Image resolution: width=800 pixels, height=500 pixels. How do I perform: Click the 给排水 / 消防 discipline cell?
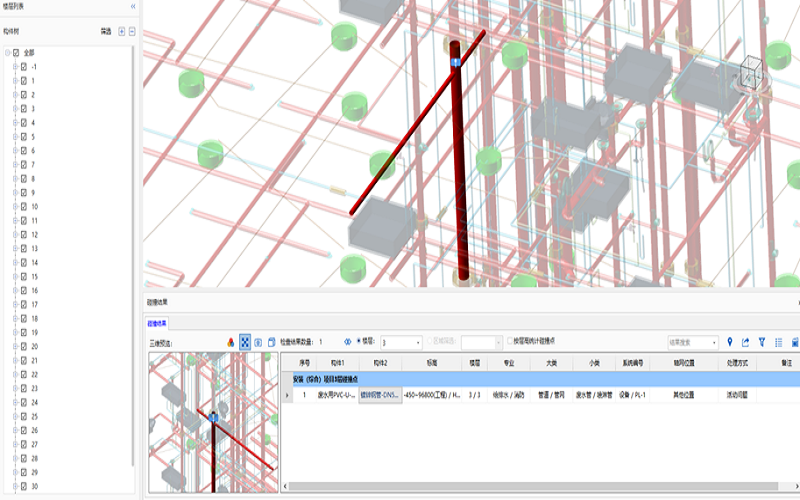coord(509,395)
